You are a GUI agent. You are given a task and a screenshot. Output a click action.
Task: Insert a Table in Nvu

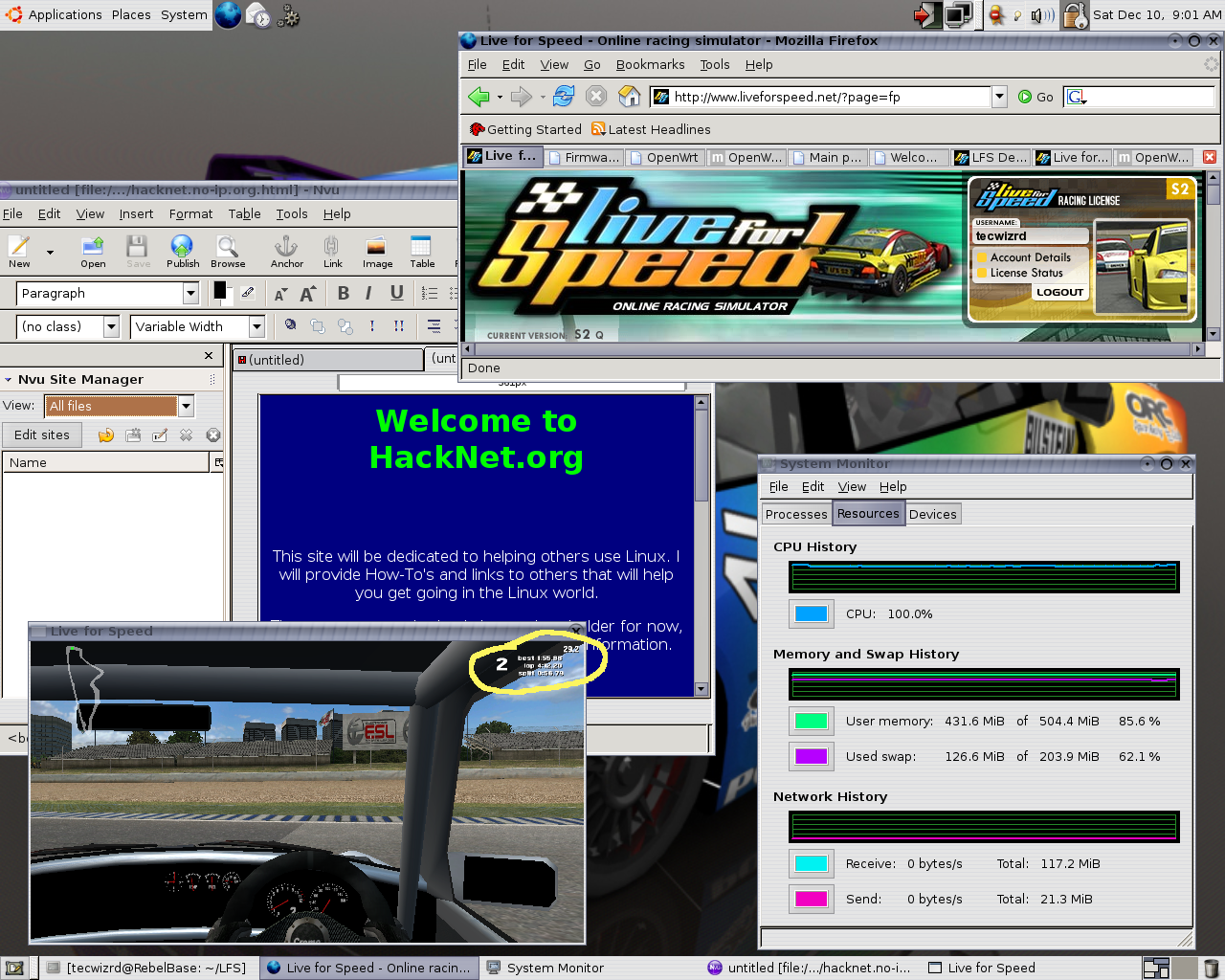422,251
